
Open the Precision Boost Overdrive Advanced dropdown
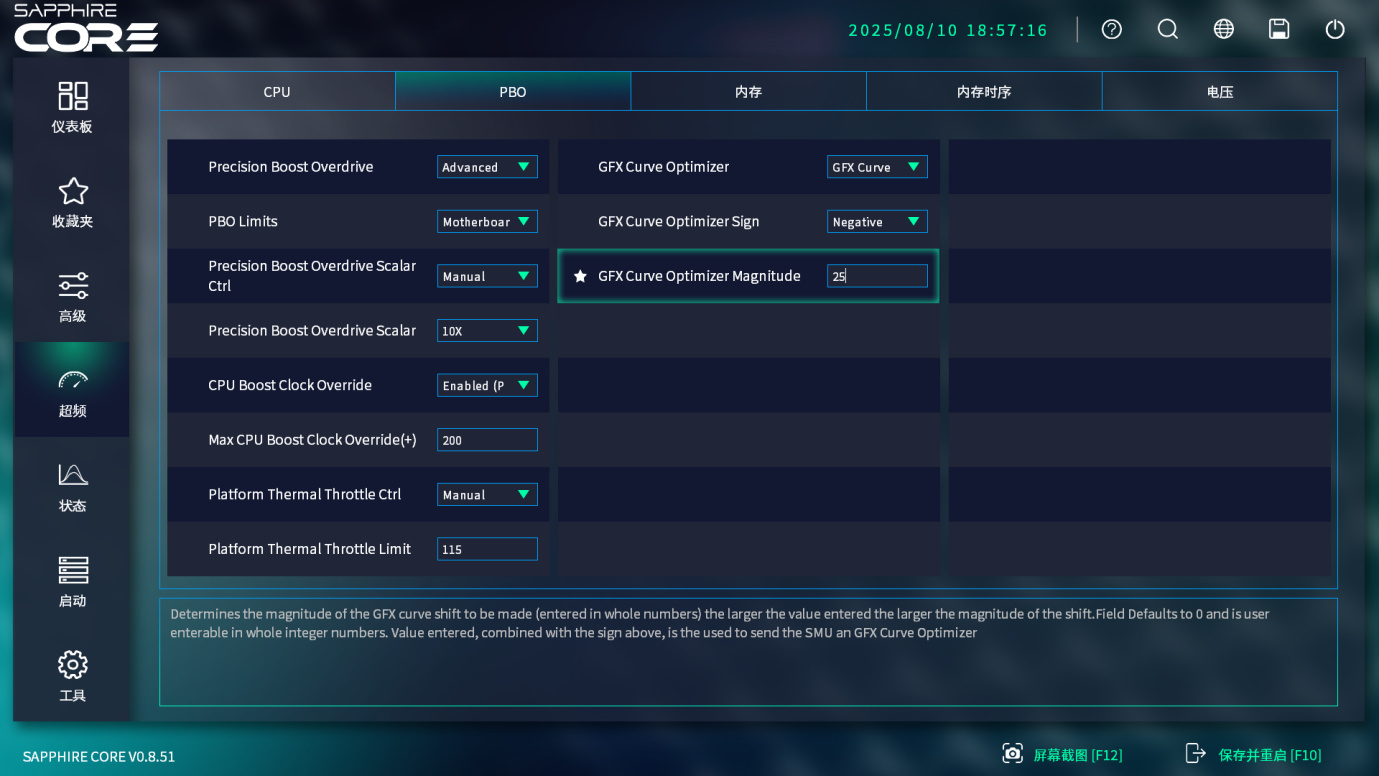[487, 167]
